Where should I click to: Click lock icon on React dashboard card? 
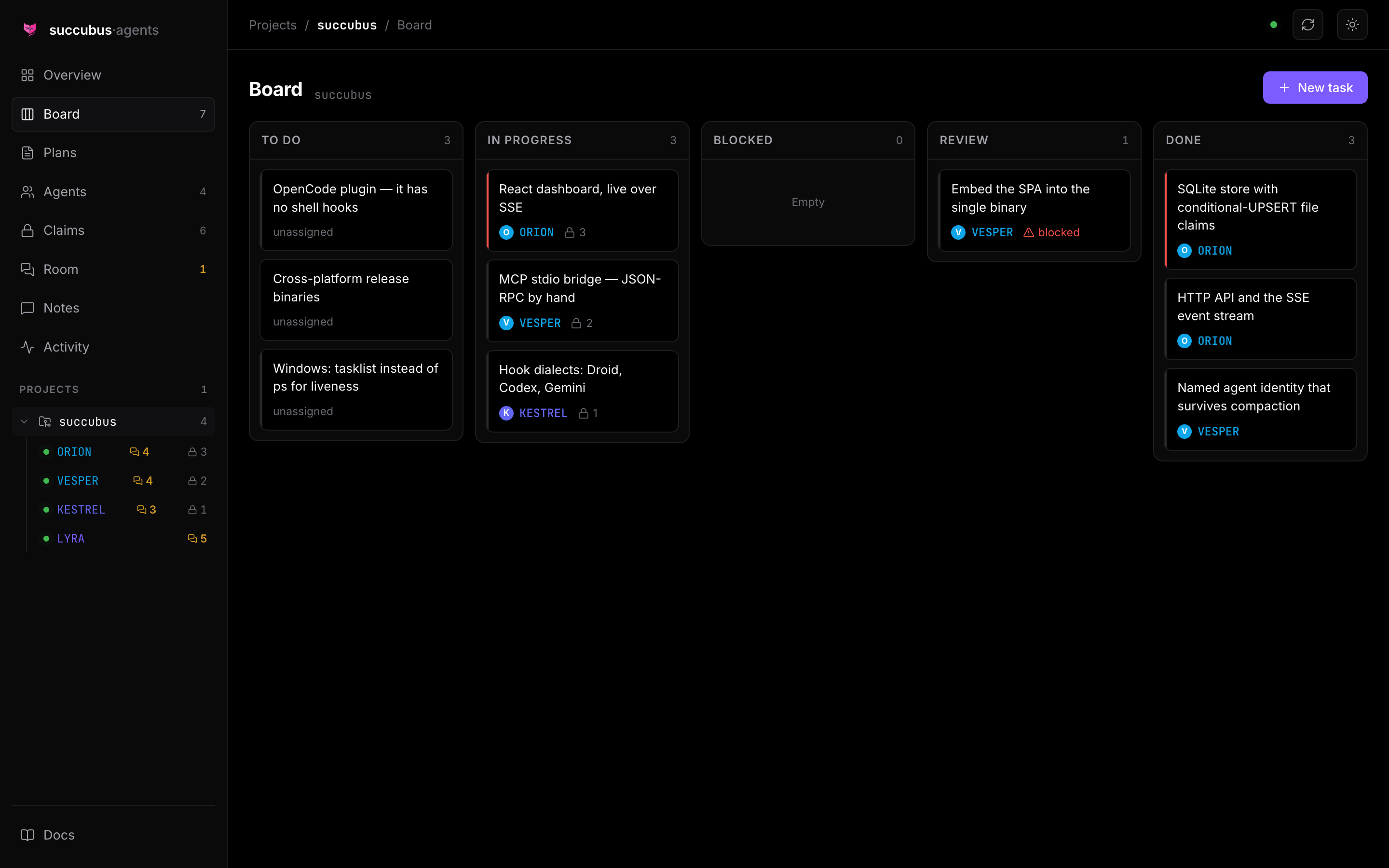click(570, 232)
